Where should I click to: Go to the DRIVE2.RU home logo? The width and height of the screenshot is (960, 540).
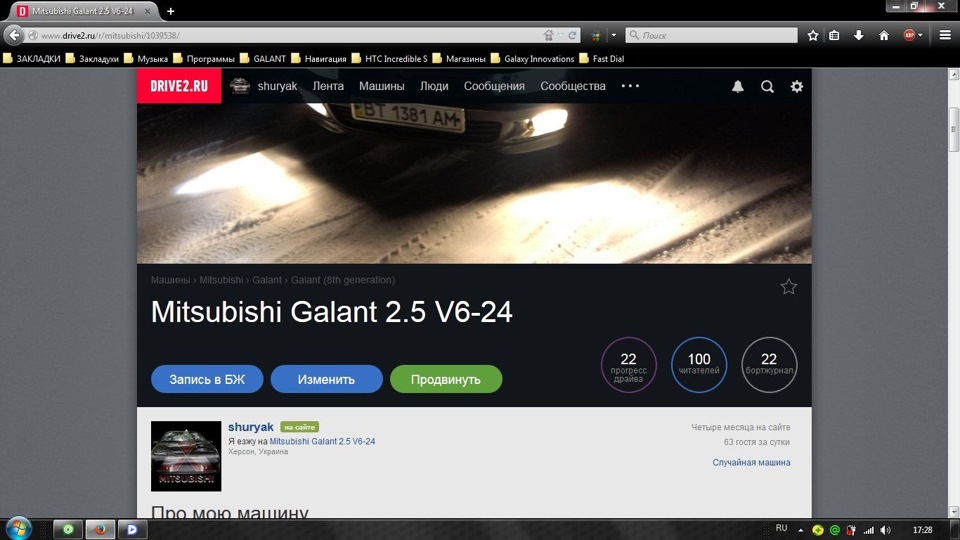coord(179,86)
